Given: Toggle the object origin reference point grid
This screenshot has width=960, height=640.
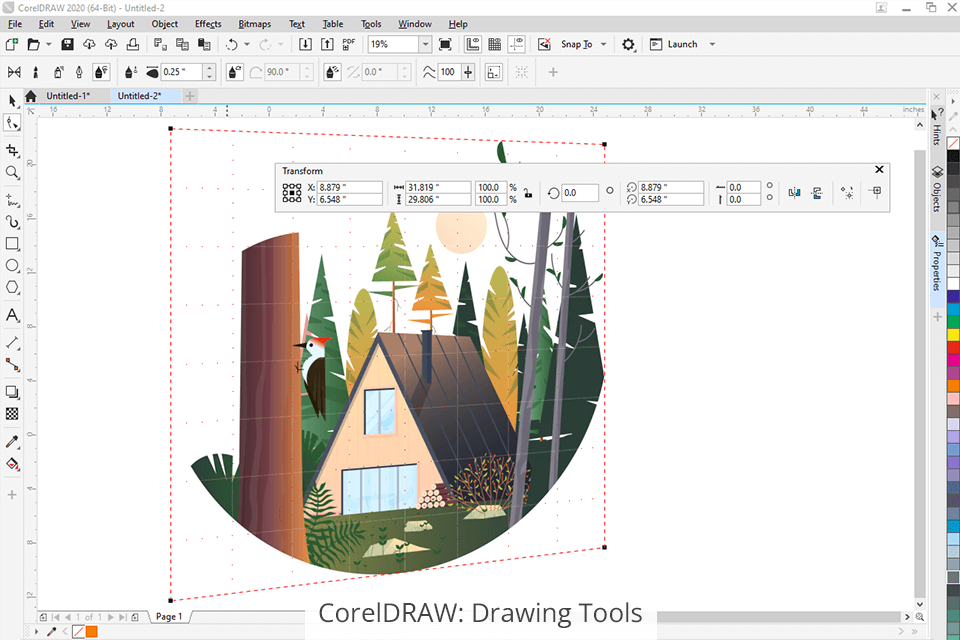Looking at the screenshot, I should tap(292, 193).
